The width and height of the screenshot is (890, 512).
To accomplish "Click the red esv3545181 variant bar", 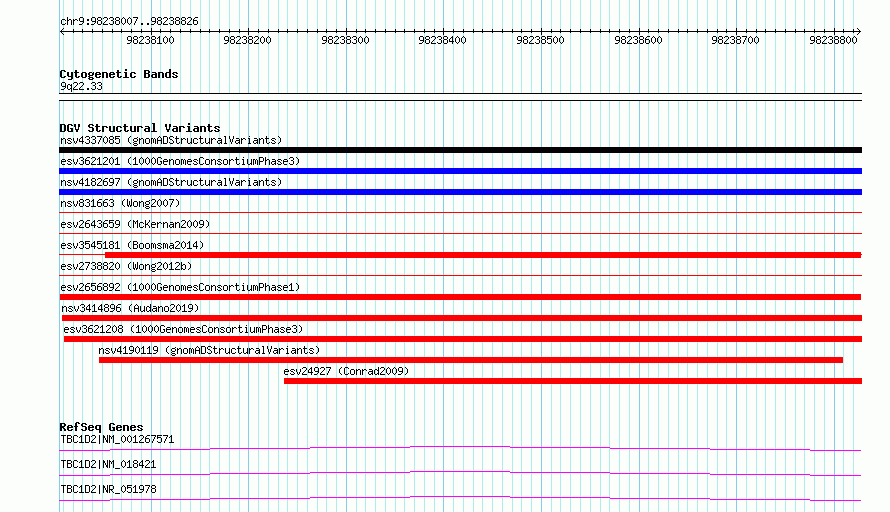I will click(483, 255).
